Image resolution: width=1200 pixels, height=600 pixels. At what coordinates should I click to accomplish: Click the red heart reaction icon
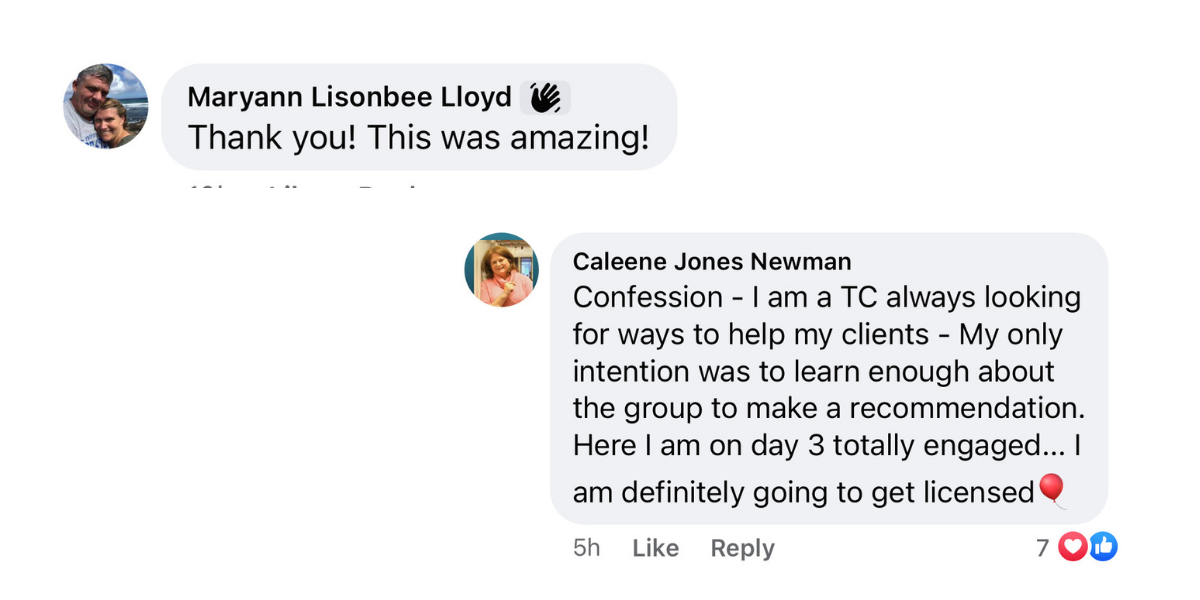[x=1072, y=547]
